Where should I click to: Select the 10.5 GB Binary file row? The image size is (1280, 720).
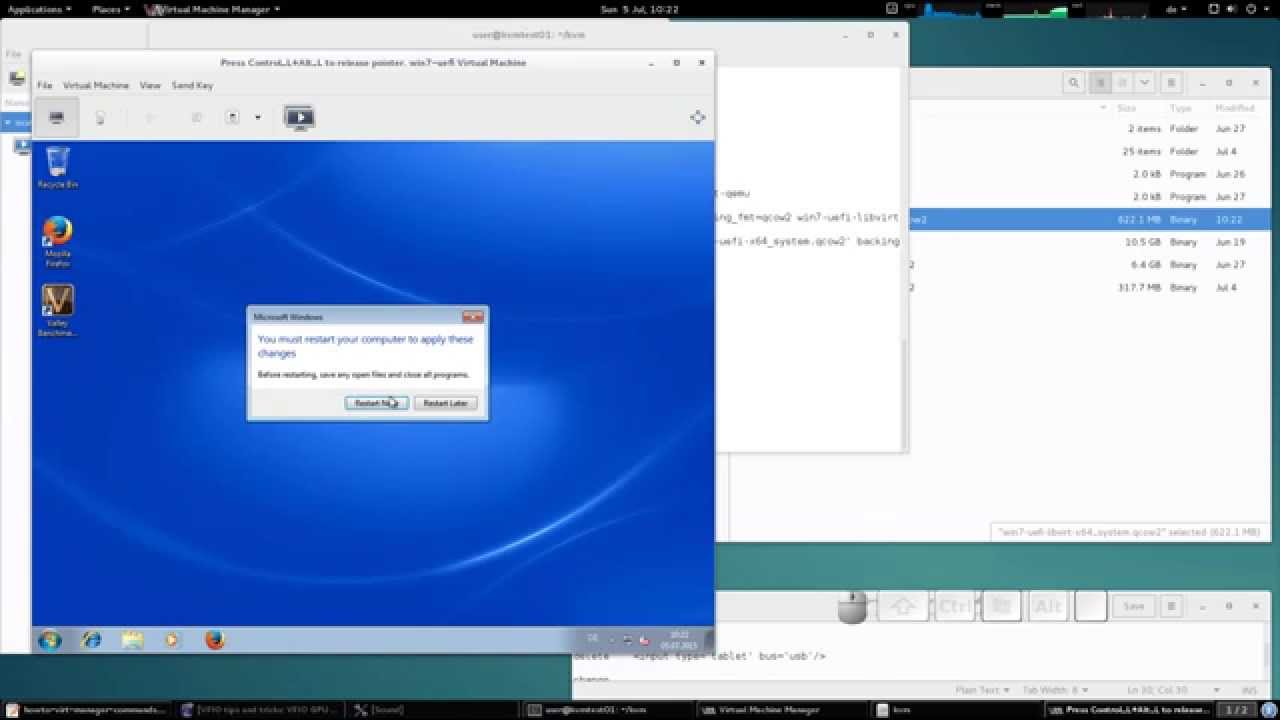(x=1089, y=242)
